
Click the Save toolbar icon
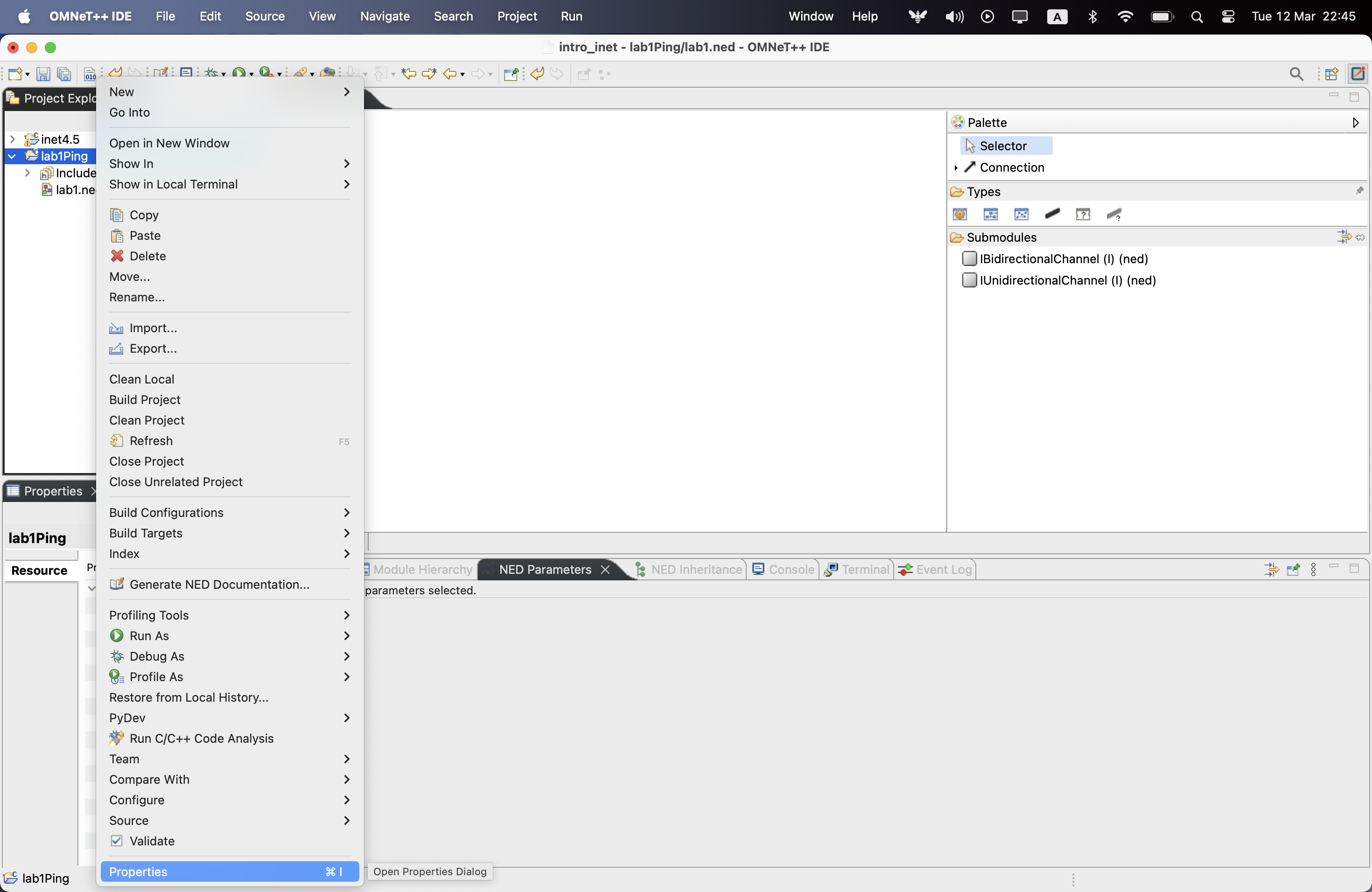click(x=42, y=74)
